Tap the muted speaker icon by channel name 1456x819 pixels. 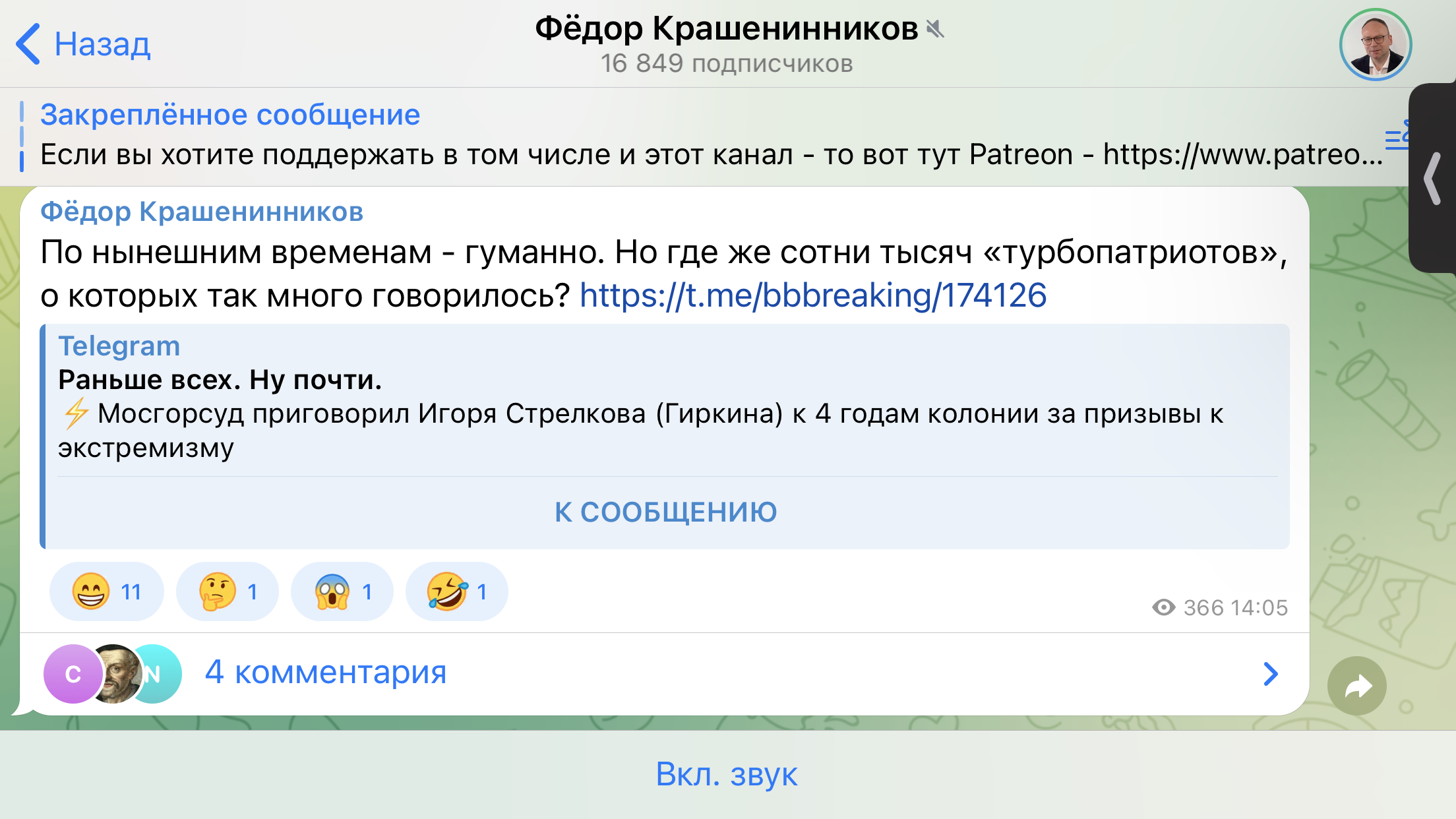pos(935,29)
